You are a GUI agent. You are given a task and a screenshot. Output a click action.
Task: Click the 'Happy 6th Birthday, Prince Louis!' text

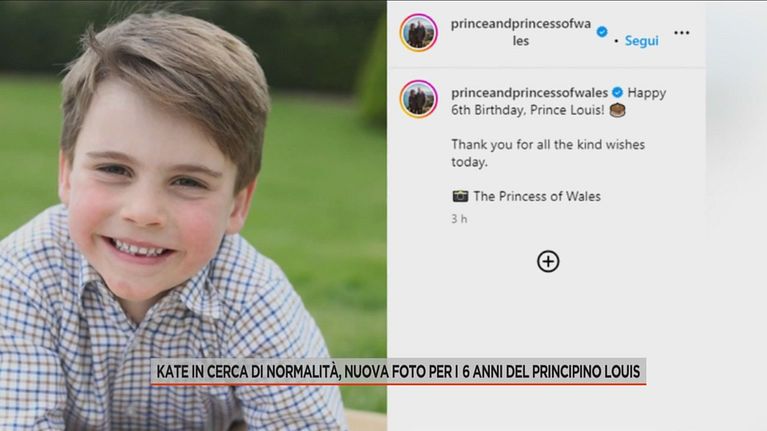click(558, 101)
